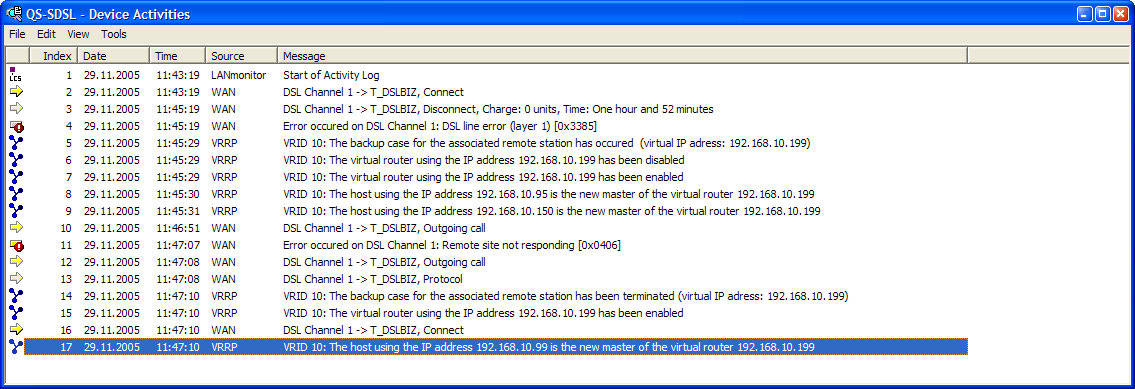Click error icon for Remote site not responding
This screenshot has width=1135, height=389.
tap(16, 245)
